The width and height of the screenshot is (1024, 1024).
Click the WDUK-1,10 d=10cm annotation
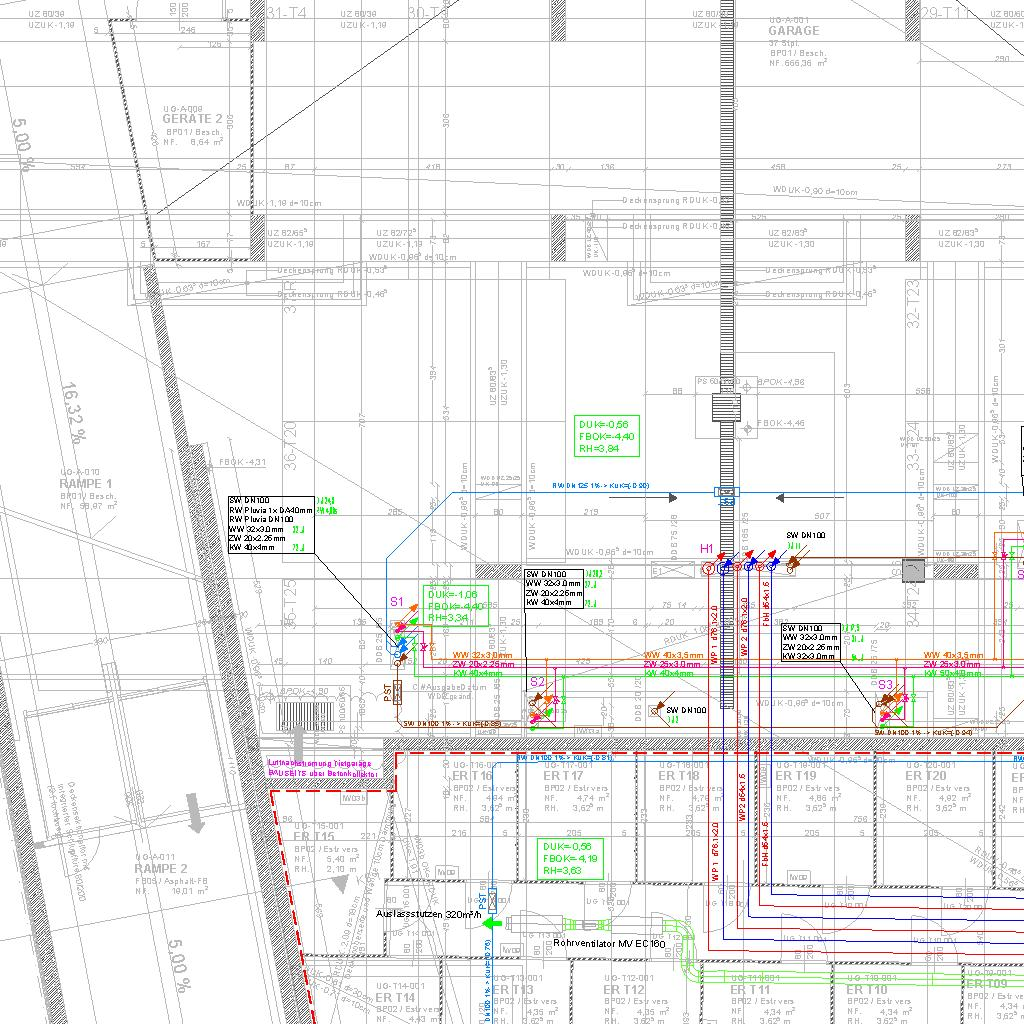point(279,203)
